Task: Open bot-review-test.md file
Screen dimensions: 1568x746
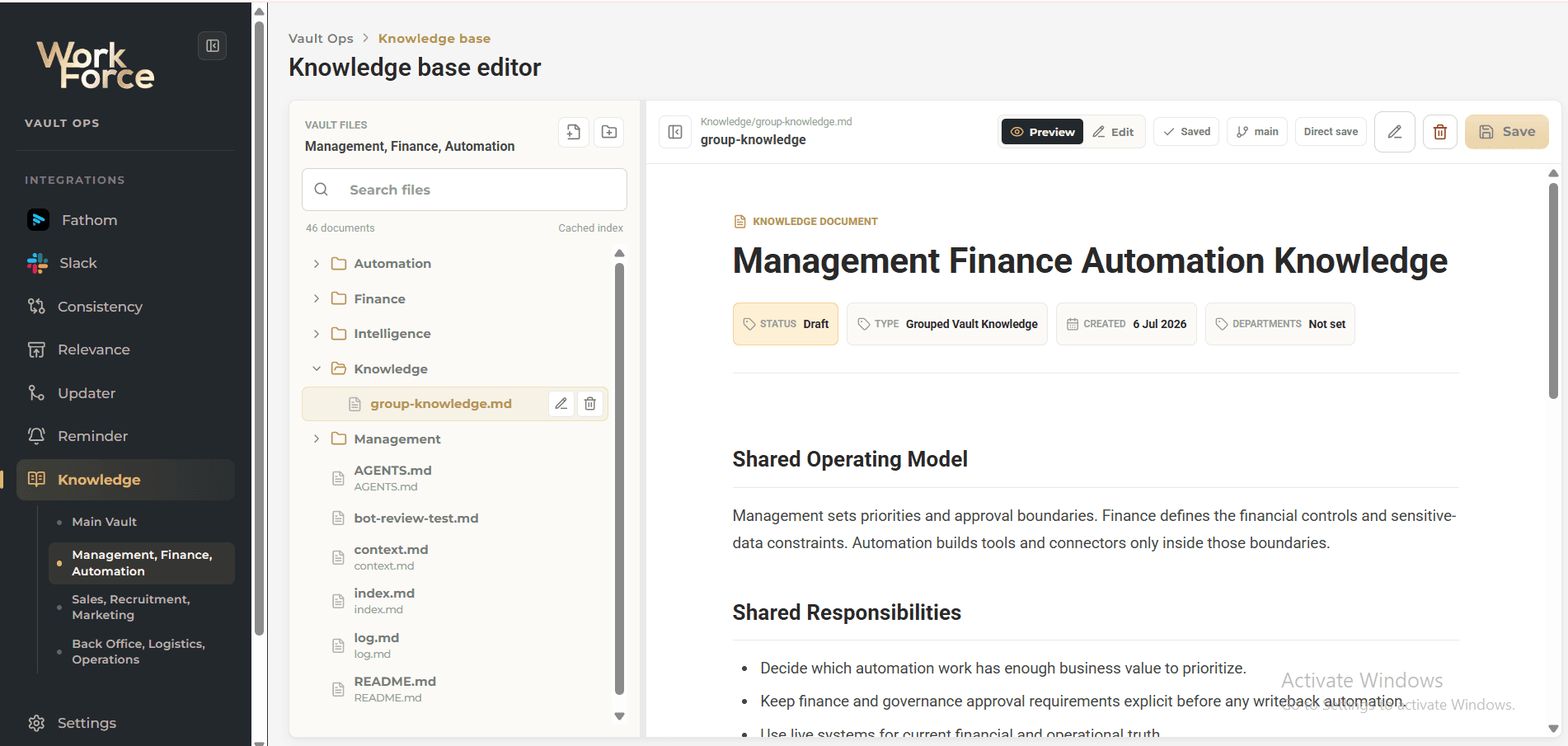Action: coord(416,518)
